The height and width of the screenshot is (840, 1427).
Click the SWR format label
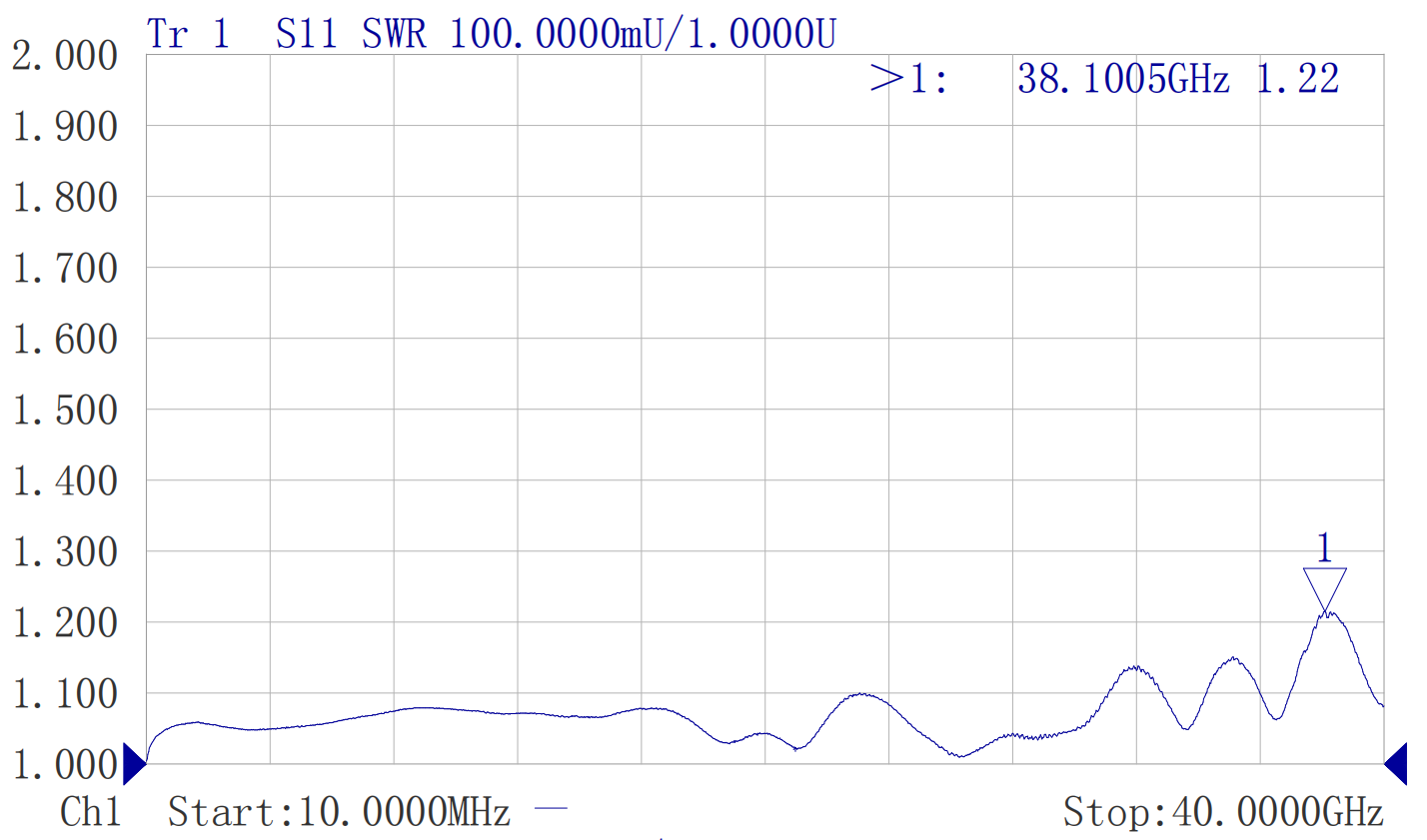coord(394,34)
